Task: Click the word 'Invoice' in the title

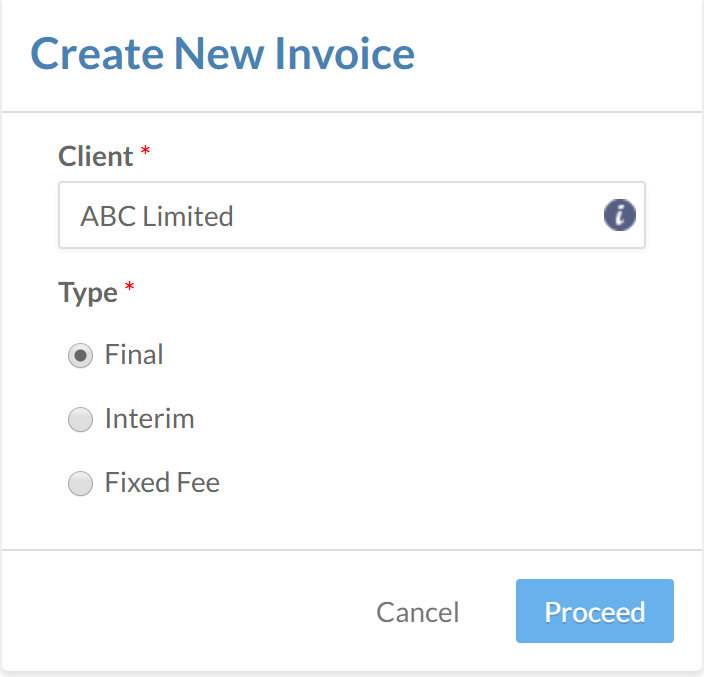Action: [345, 53]
